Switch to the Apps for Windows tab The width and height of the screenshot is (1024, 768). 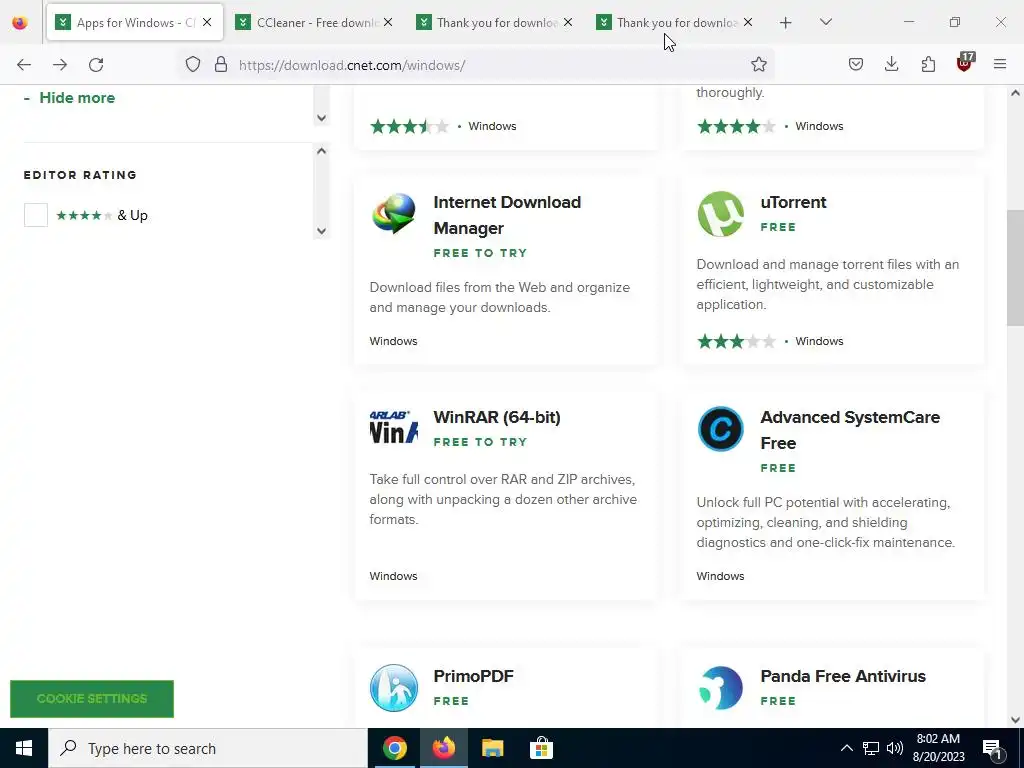click(135, 23)
